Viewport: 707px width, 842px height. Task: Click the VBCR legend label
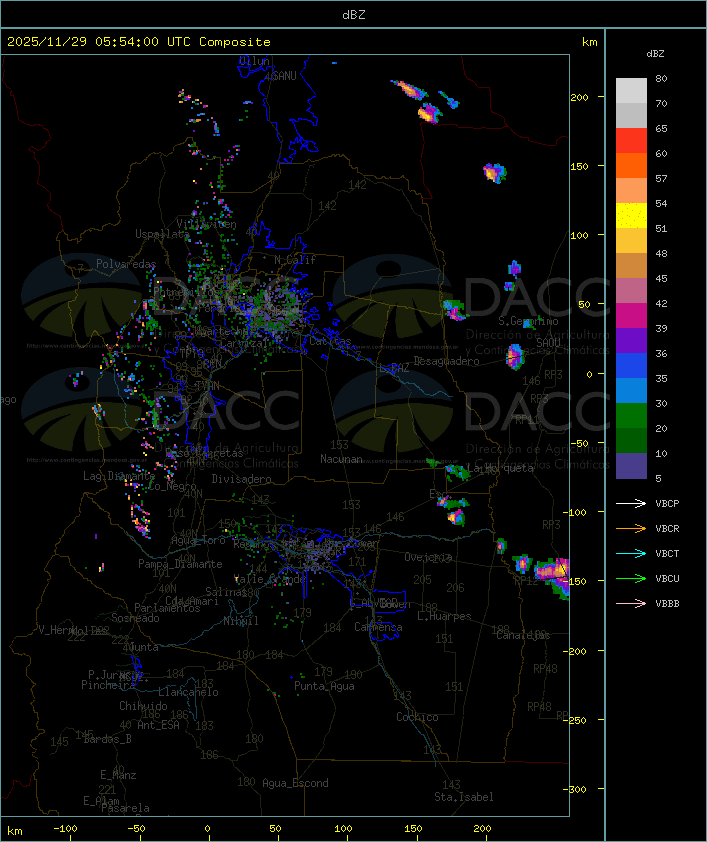(x=667, y=529)
